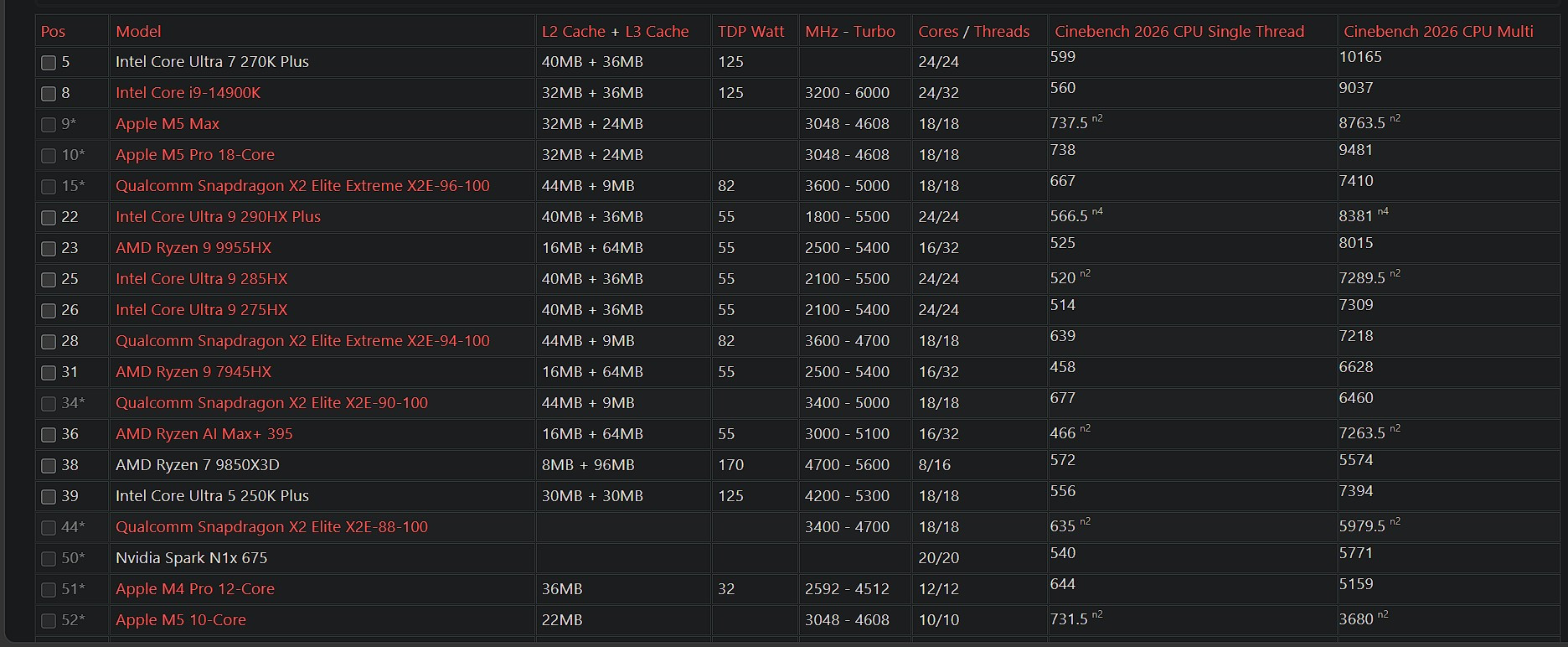
Task: Click the 20/20 cores cell
Action: pyautogui.click(x=938, y=558)
